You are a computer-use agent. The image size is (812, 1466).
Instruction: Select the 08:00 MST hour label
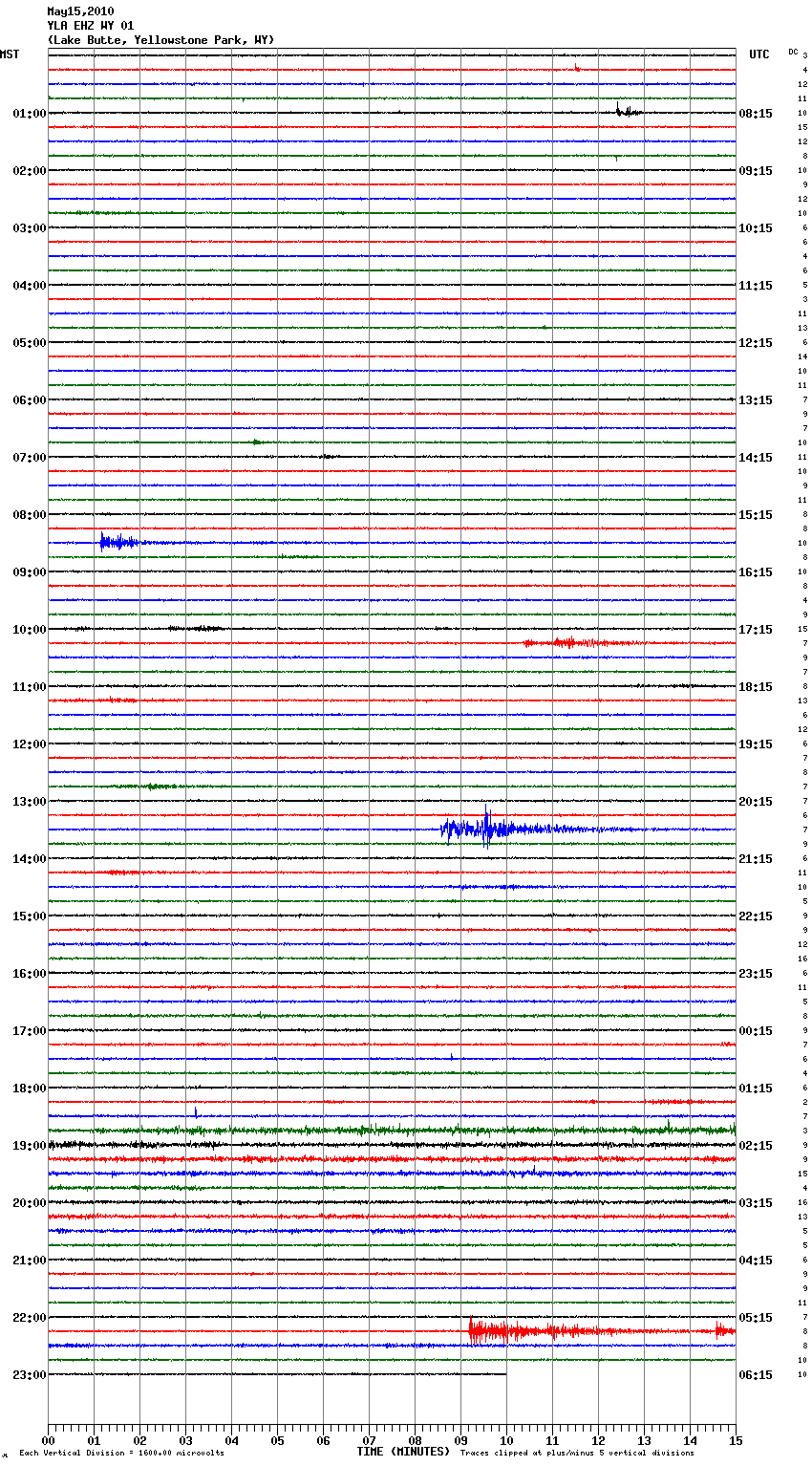tap(30, 515)
